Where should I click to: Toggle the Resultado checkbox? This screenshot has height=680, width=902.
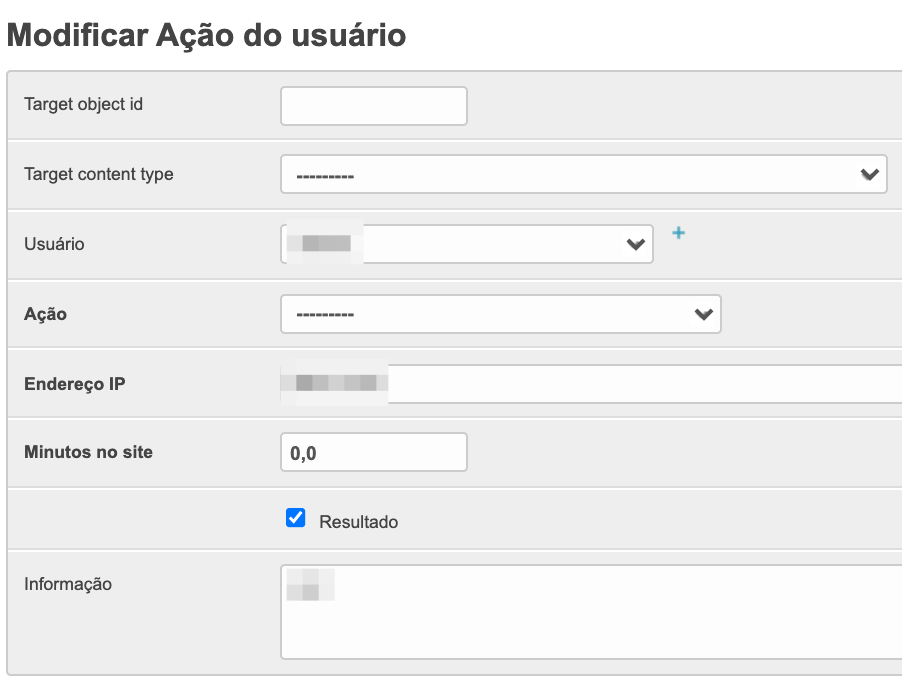tap(295, 518)
